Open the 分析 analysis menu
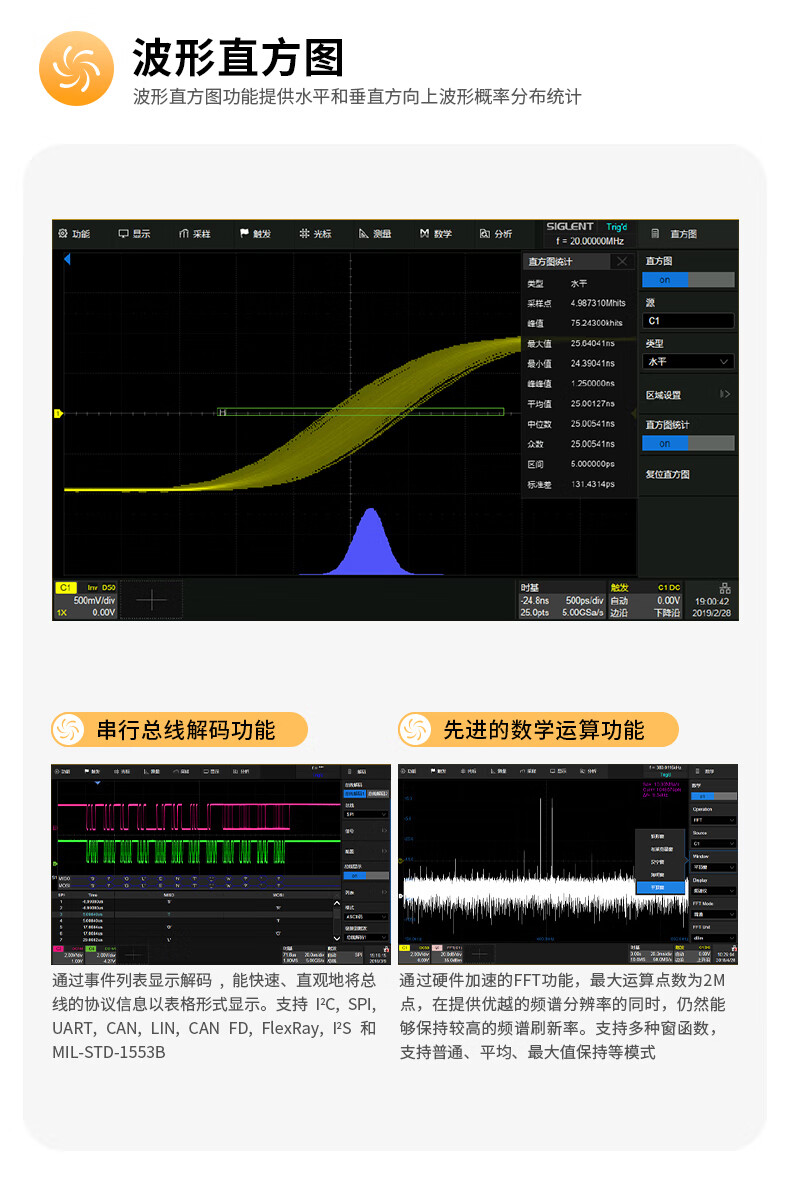The width and height of the screenshot is (790, 1183). pos(495,234)
